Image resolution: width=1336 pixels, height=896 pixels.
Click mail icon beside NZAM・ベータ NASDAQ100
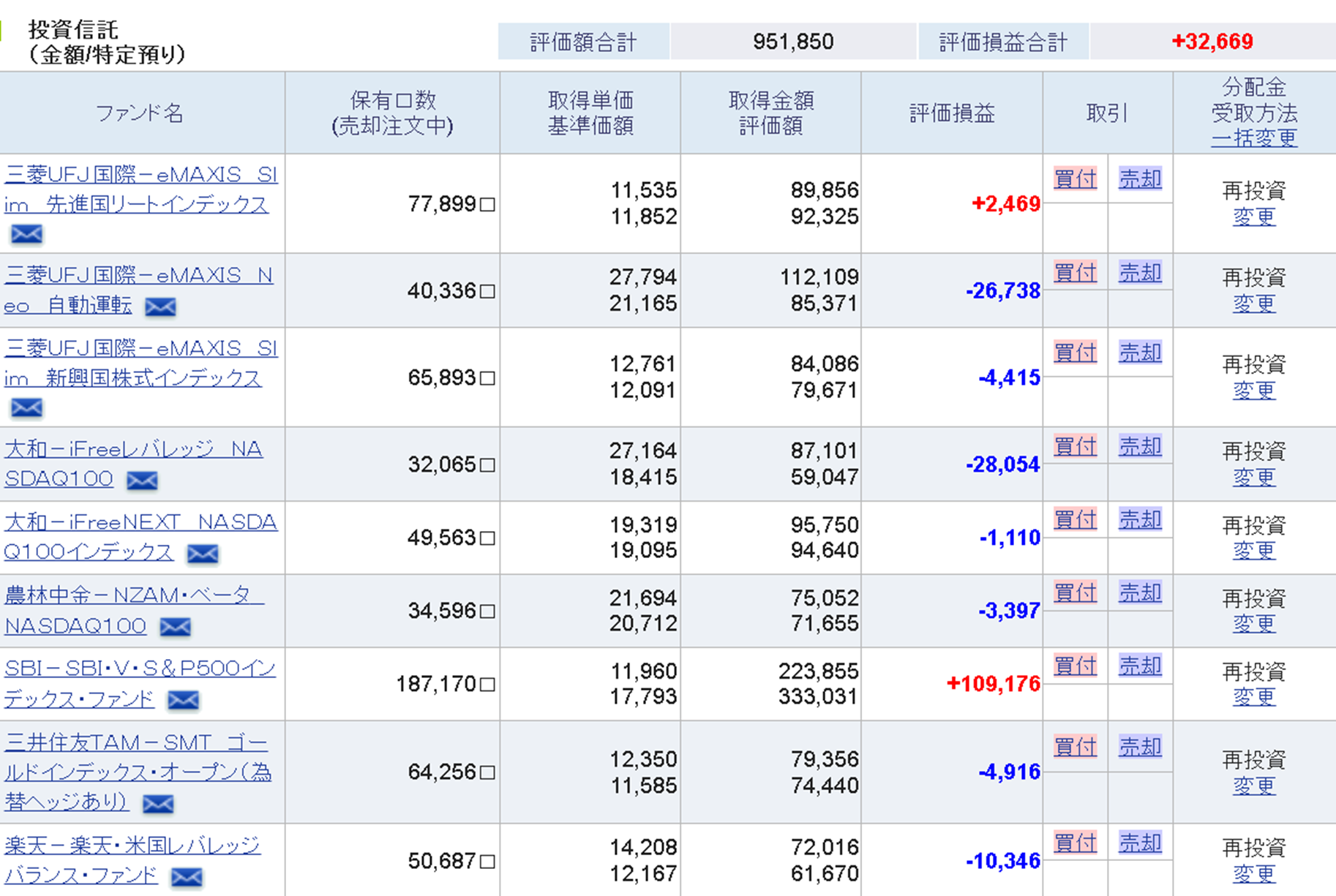pos(176,627)
